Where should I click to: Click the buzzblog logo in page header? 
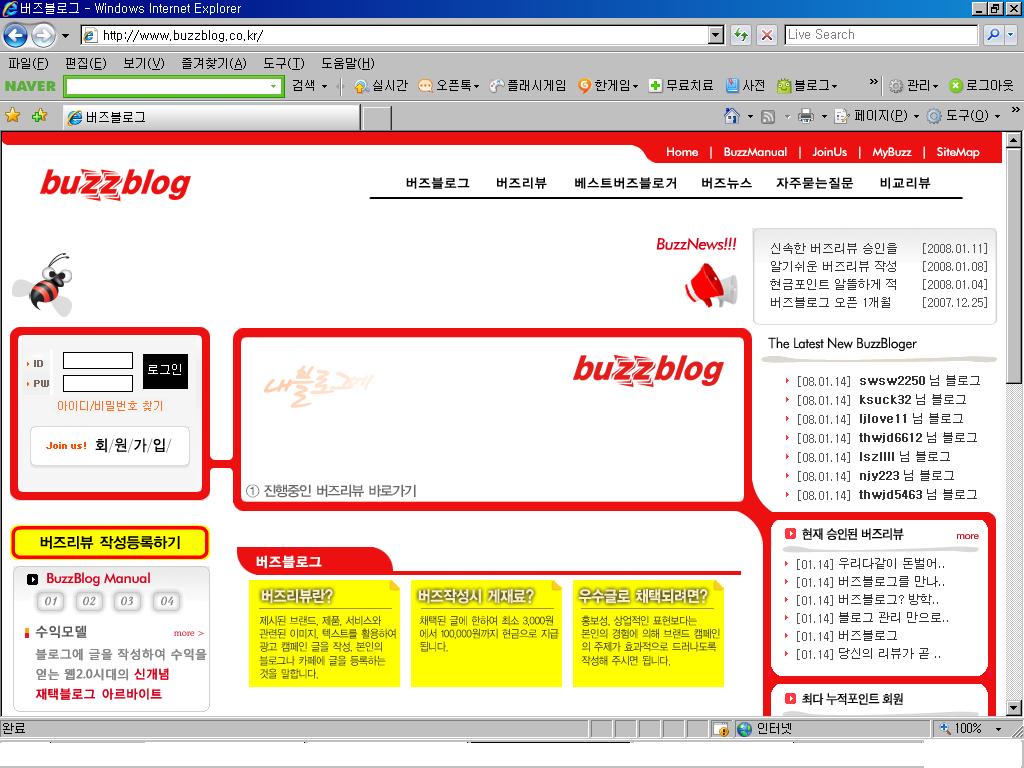click(116, 184)
